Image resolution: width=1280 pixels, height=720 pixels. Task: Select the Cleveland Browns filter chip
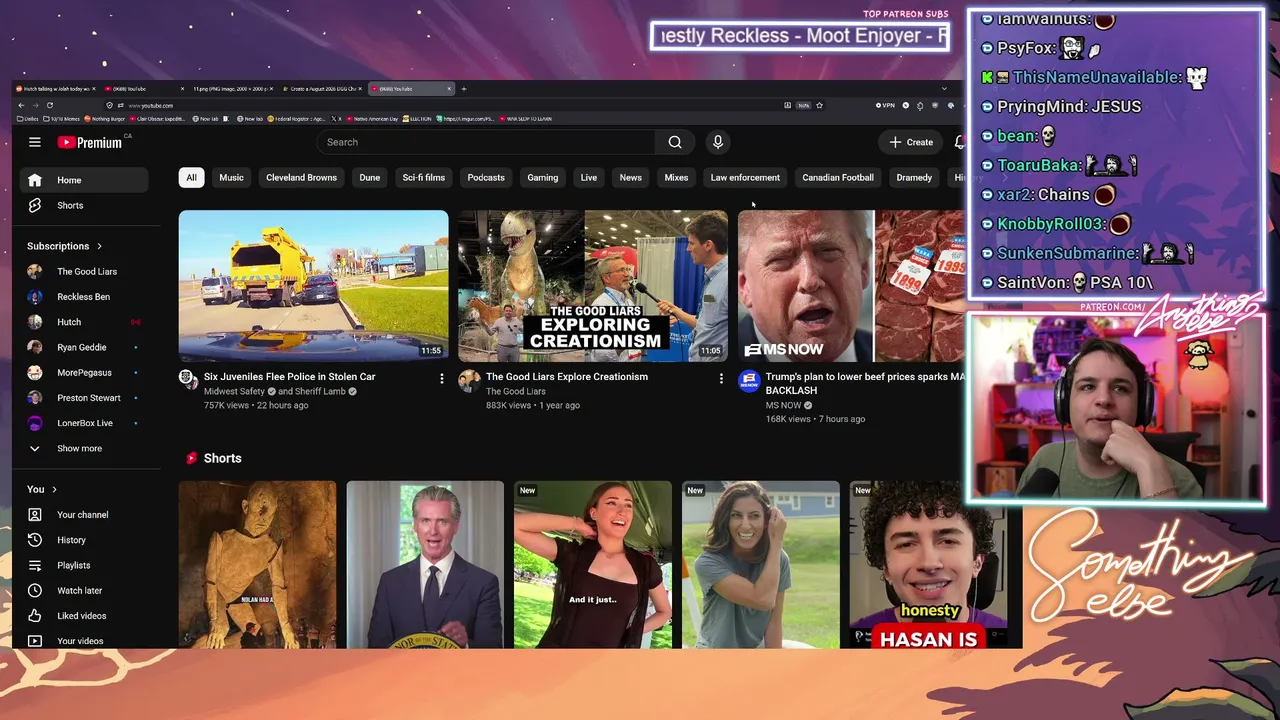click(301, 178)
